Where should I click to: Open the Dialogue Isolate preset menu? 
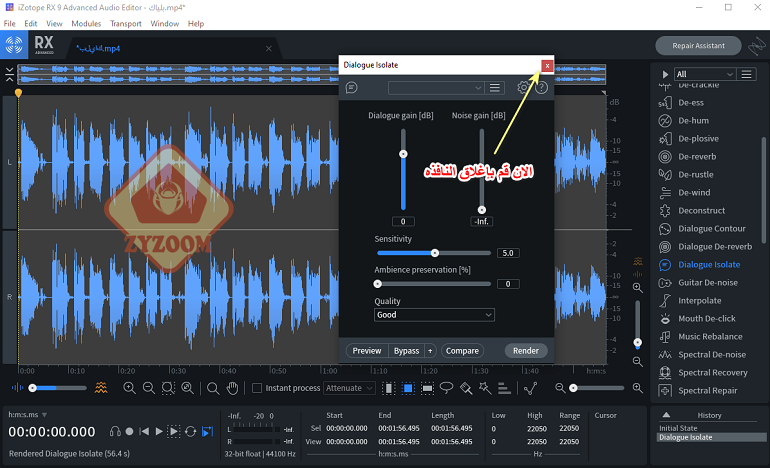495,87
